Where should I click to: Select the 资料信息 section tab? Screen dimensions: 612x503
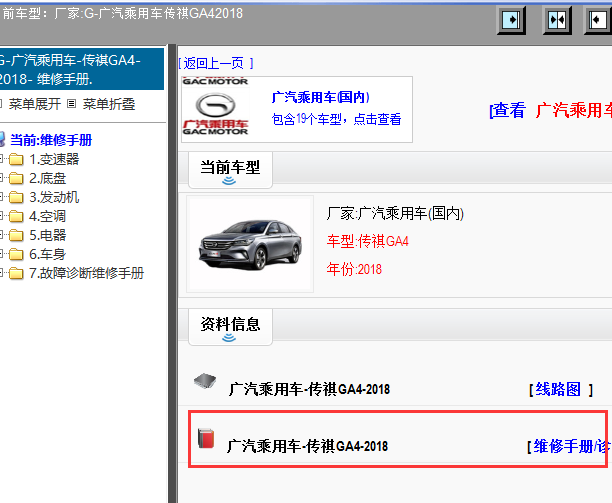coord(230,327)
